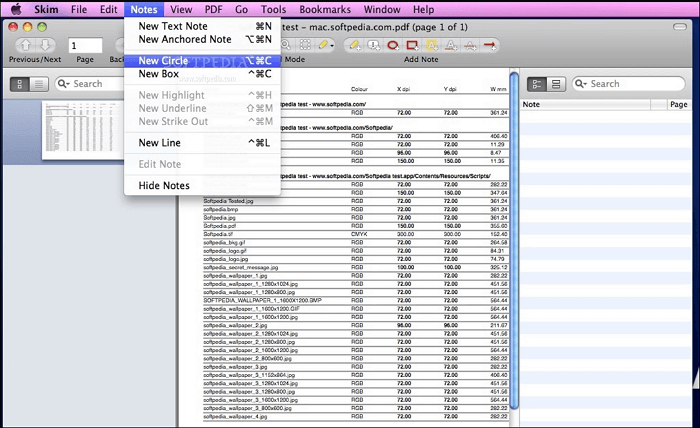The height and width of the screenshot is (428, 700).
Task: Select Hide Notes menu entry
Action: click(x=164, y=185)
